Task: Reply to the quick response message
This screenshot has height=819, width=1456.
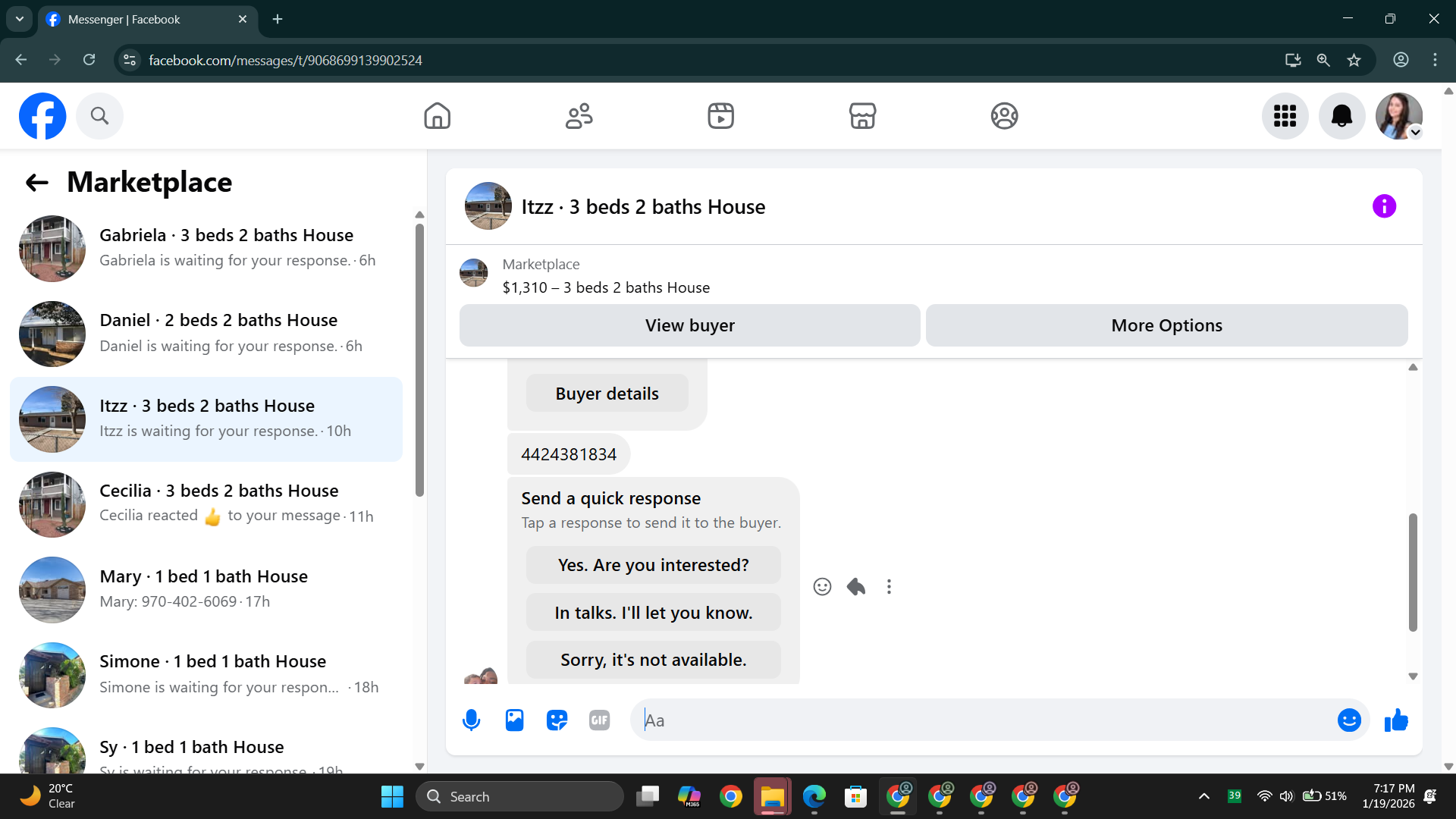Action: pos(856,586)
